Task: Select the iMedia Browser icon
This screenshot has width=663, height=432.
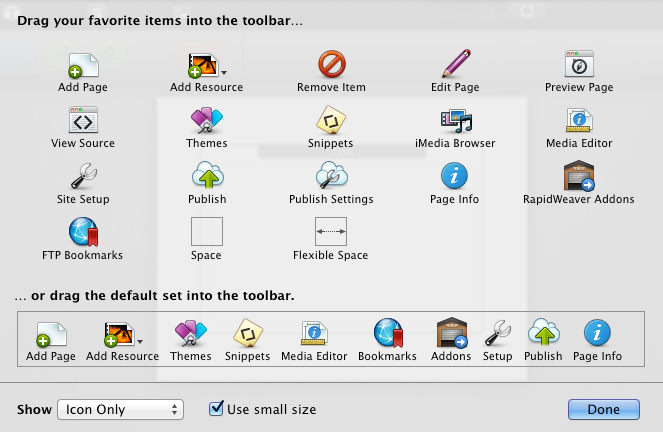Action: tap(456, 120)
